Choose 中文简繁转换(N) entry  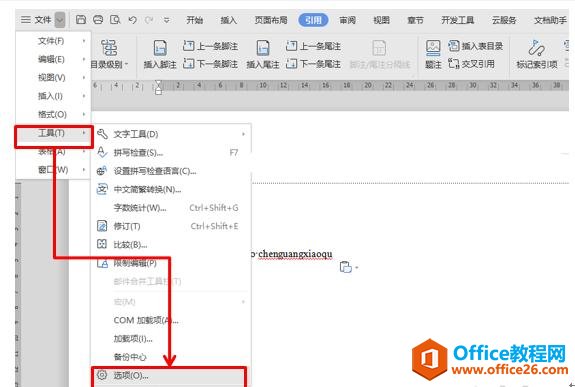pyautogui.click(x=171, y=189)
